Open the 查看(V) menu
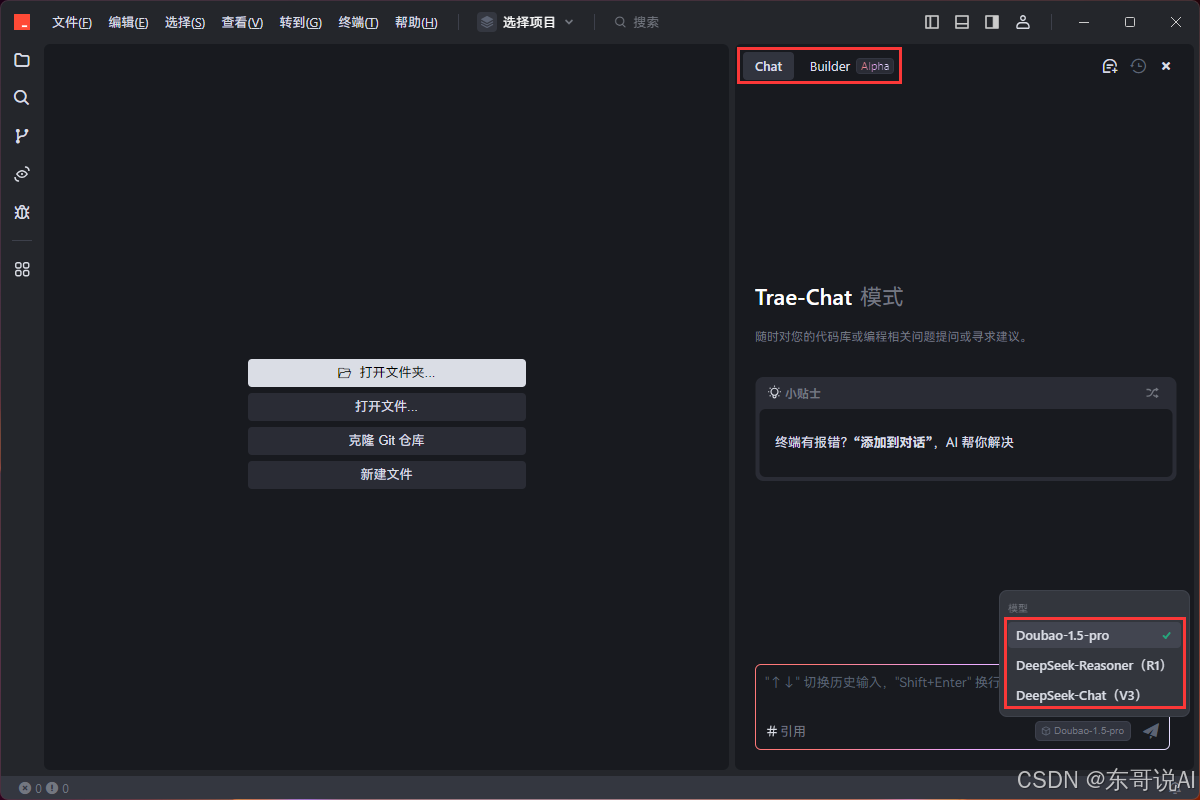Screen dimensions: 1200x800 [242, 22]
